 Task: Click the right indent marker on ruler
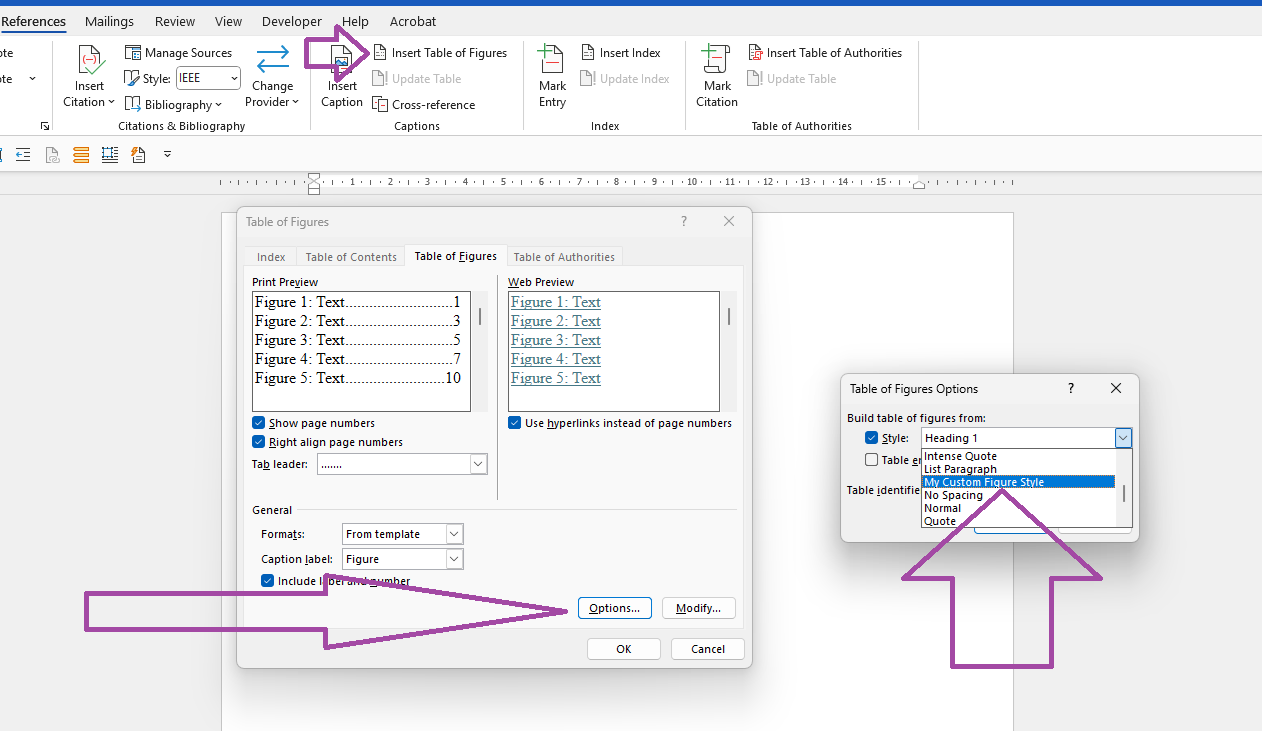click(919, 185)
